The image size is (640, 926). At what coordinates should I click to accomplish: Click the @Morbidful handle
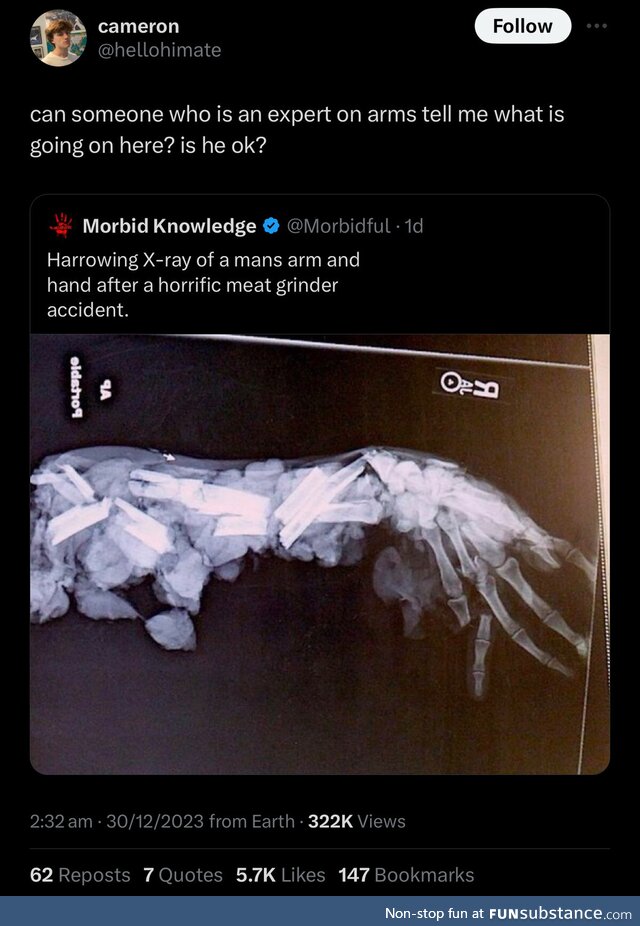point(338,226)
